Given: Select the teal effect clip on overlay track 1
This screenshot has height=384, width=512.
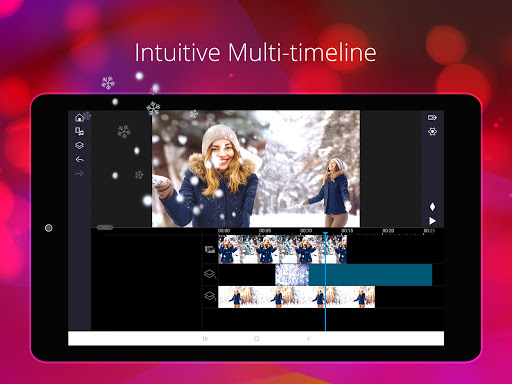Looking at the screenshot, I should 370,275.
